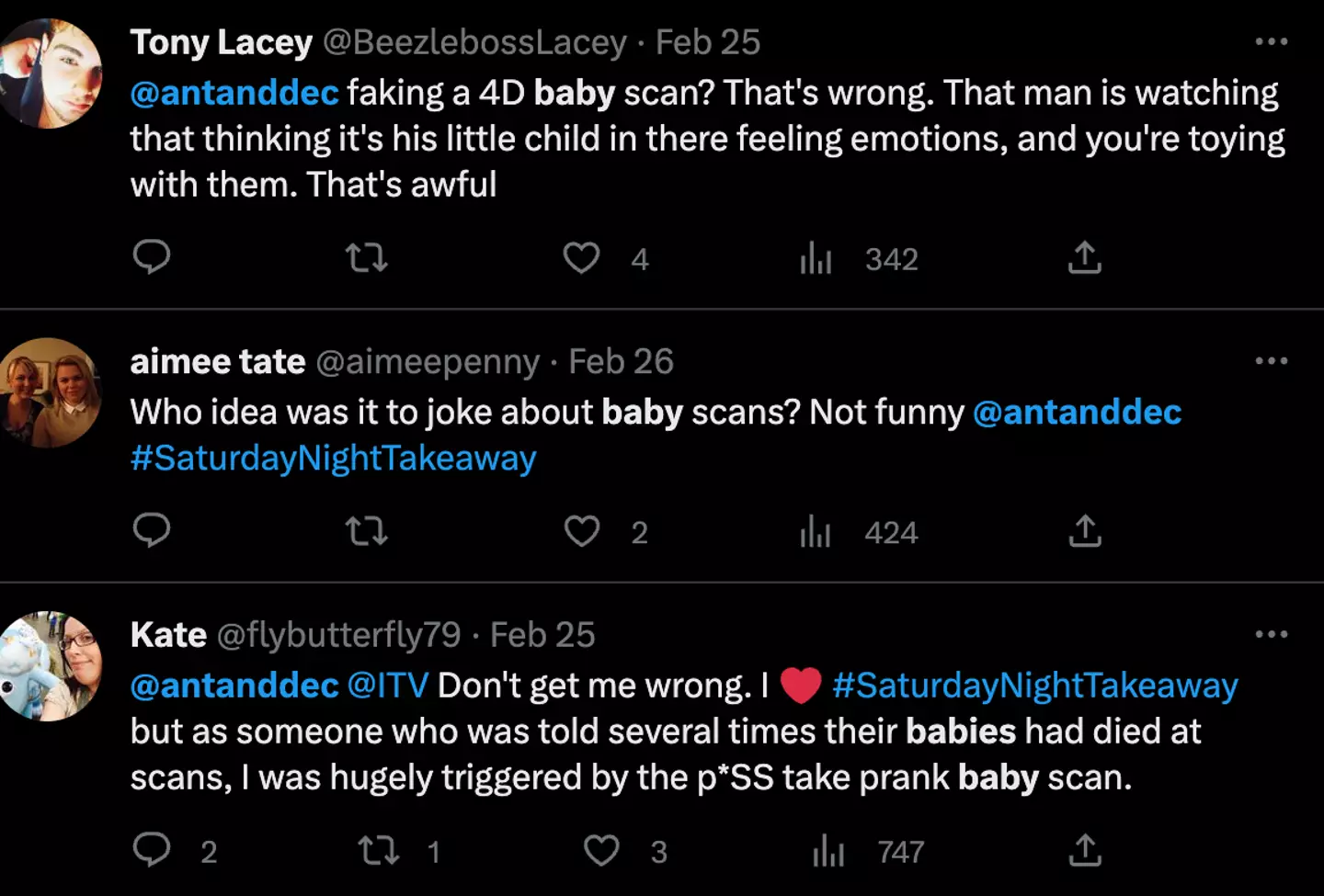View analytics on aimee tate's tweet
The width and height of the screenshot is (1324, 896).
tap(815, 532)
